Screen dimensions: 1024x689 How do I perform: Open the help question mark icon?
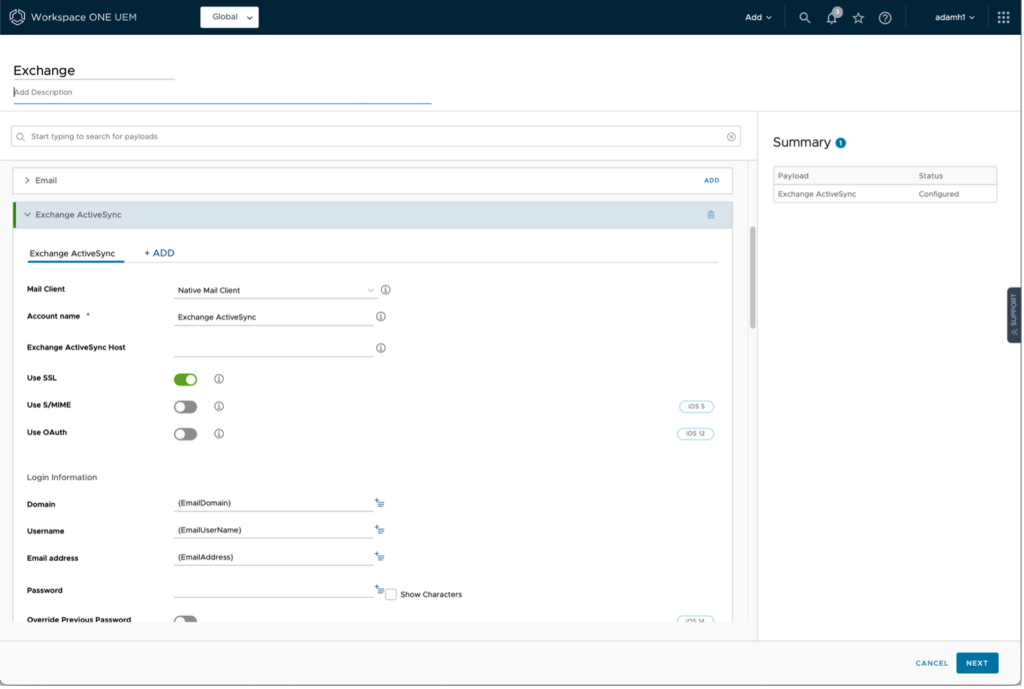tap(885, 18)
